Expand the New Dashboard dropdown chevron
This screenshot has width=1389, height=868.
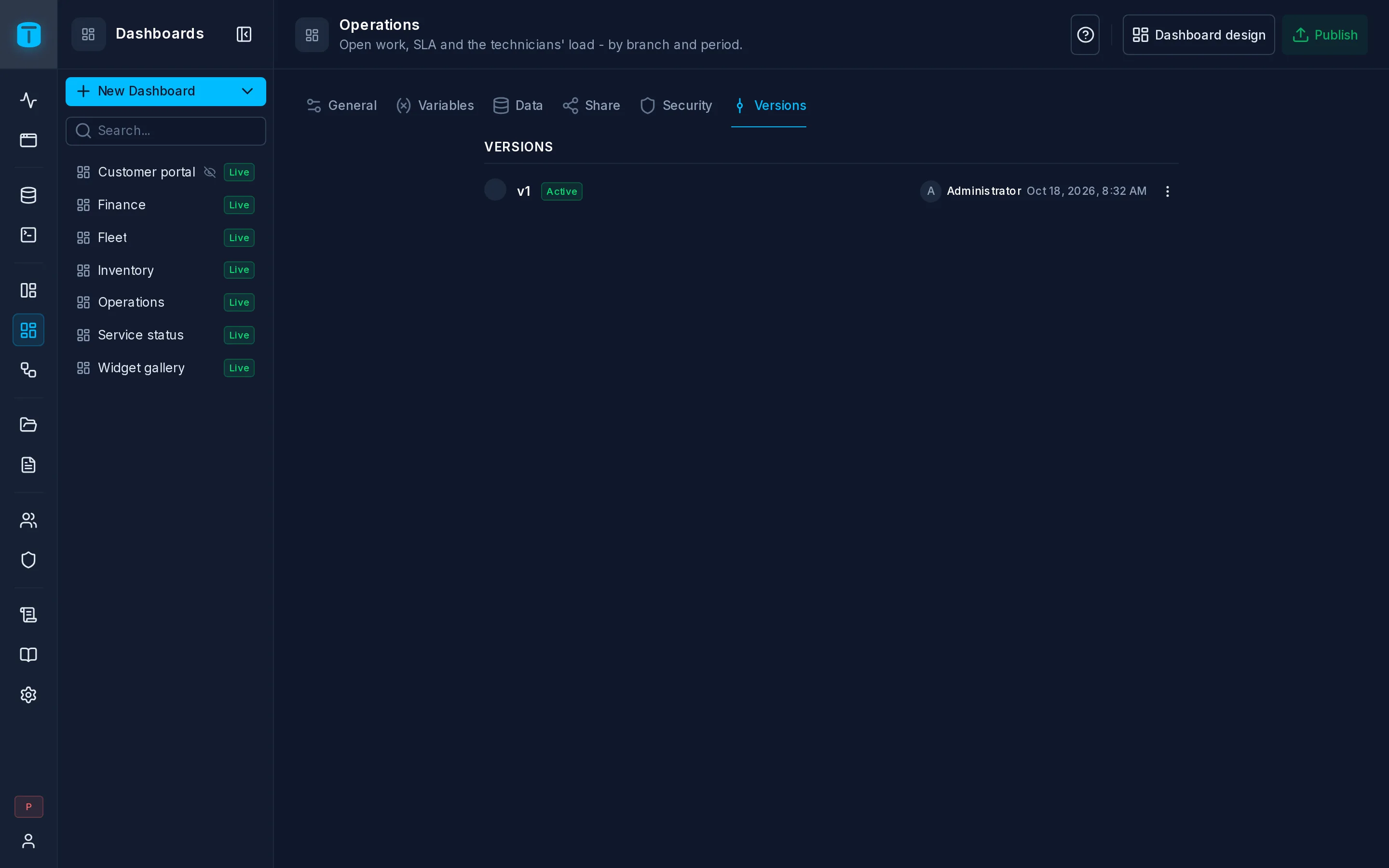(247, 91)
